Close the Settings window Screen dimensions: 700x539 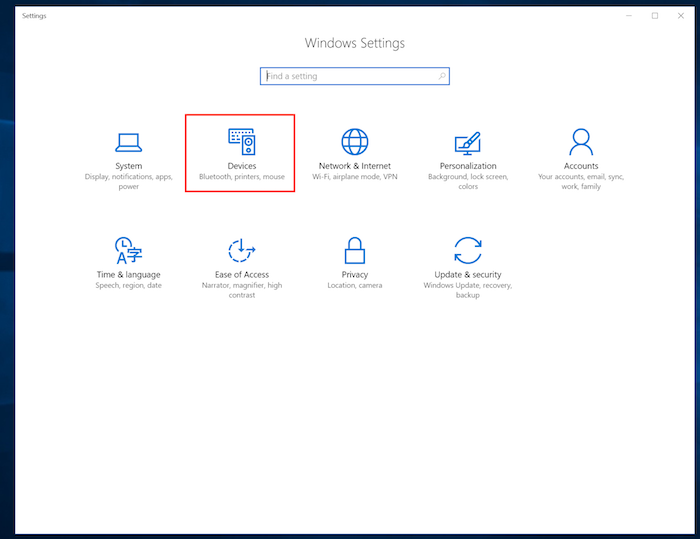pyautogui.click(x=680, y=16)
